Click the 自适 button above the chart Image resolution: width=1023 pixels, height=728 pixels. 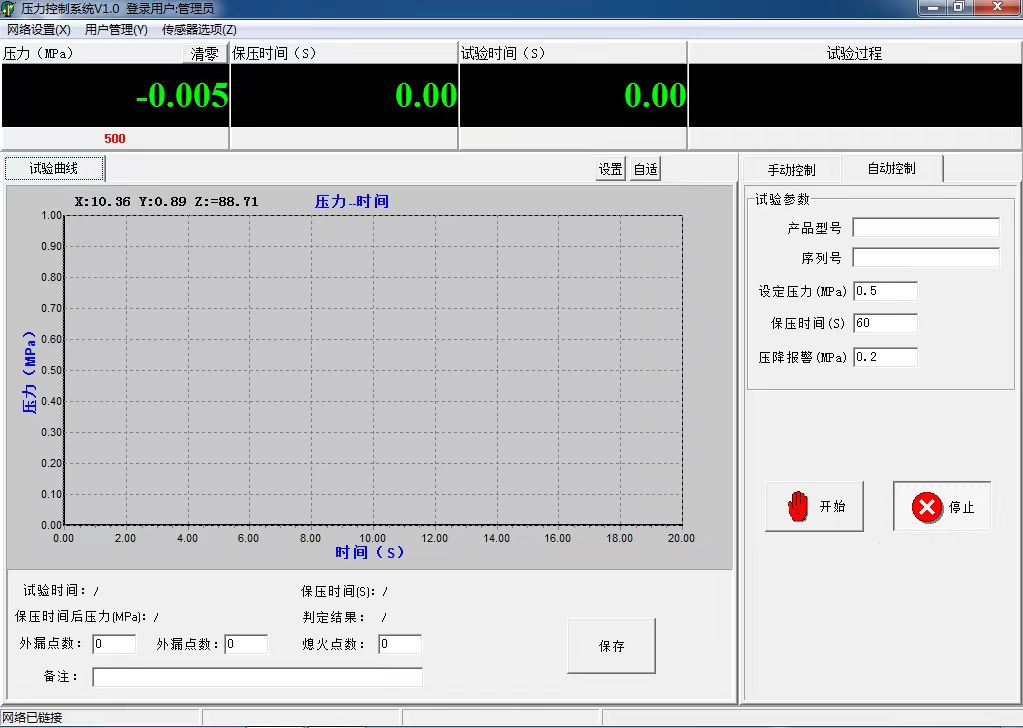pyautogui.click(x=644, y=168)
